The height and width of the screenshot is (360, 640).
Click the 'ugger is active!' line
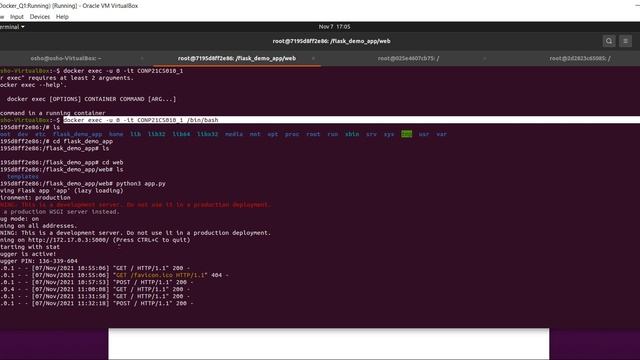tap(28, 254)
